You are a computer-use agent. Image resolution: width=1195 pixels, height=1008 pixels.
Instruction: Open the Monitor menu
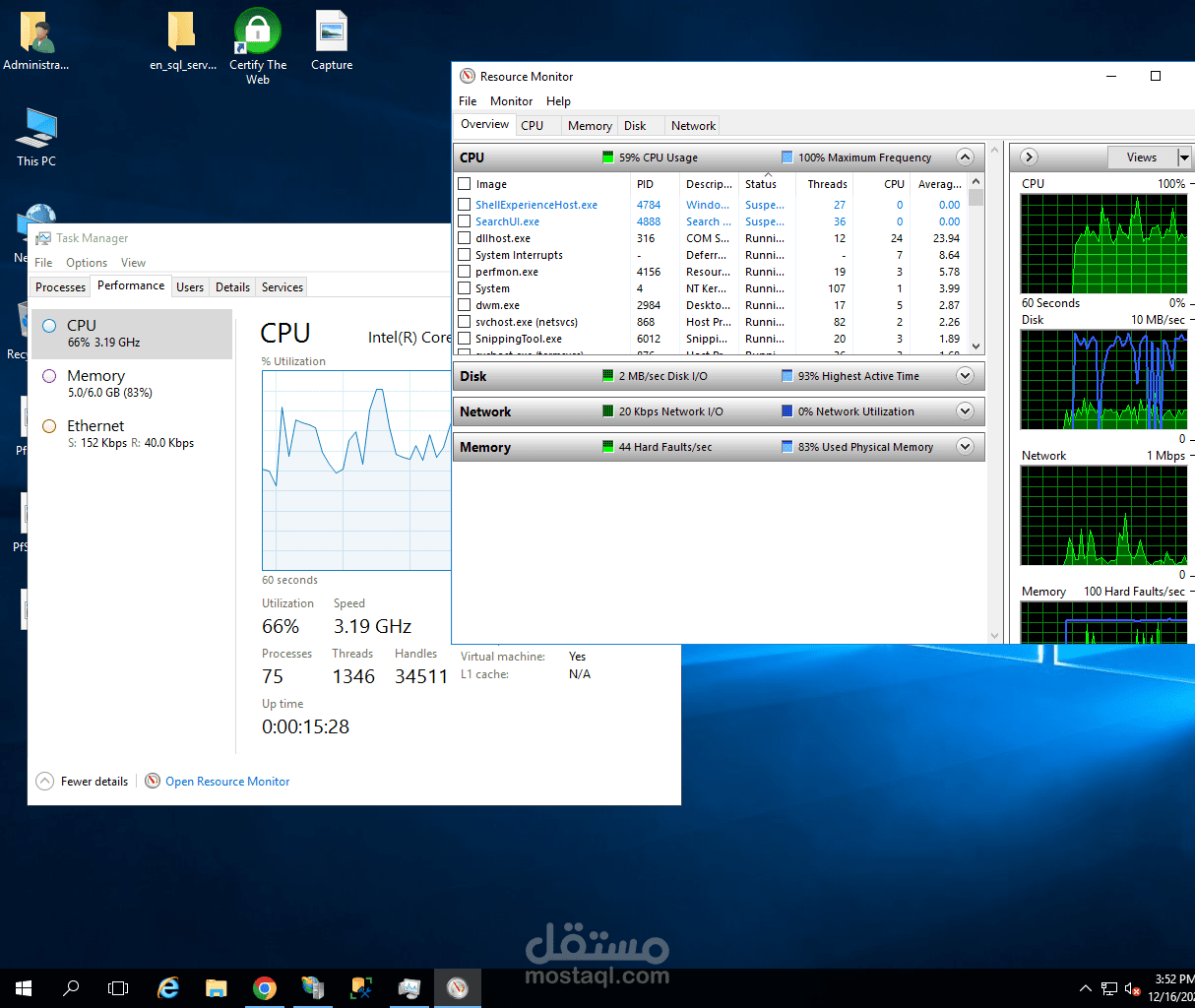[511, 101]
